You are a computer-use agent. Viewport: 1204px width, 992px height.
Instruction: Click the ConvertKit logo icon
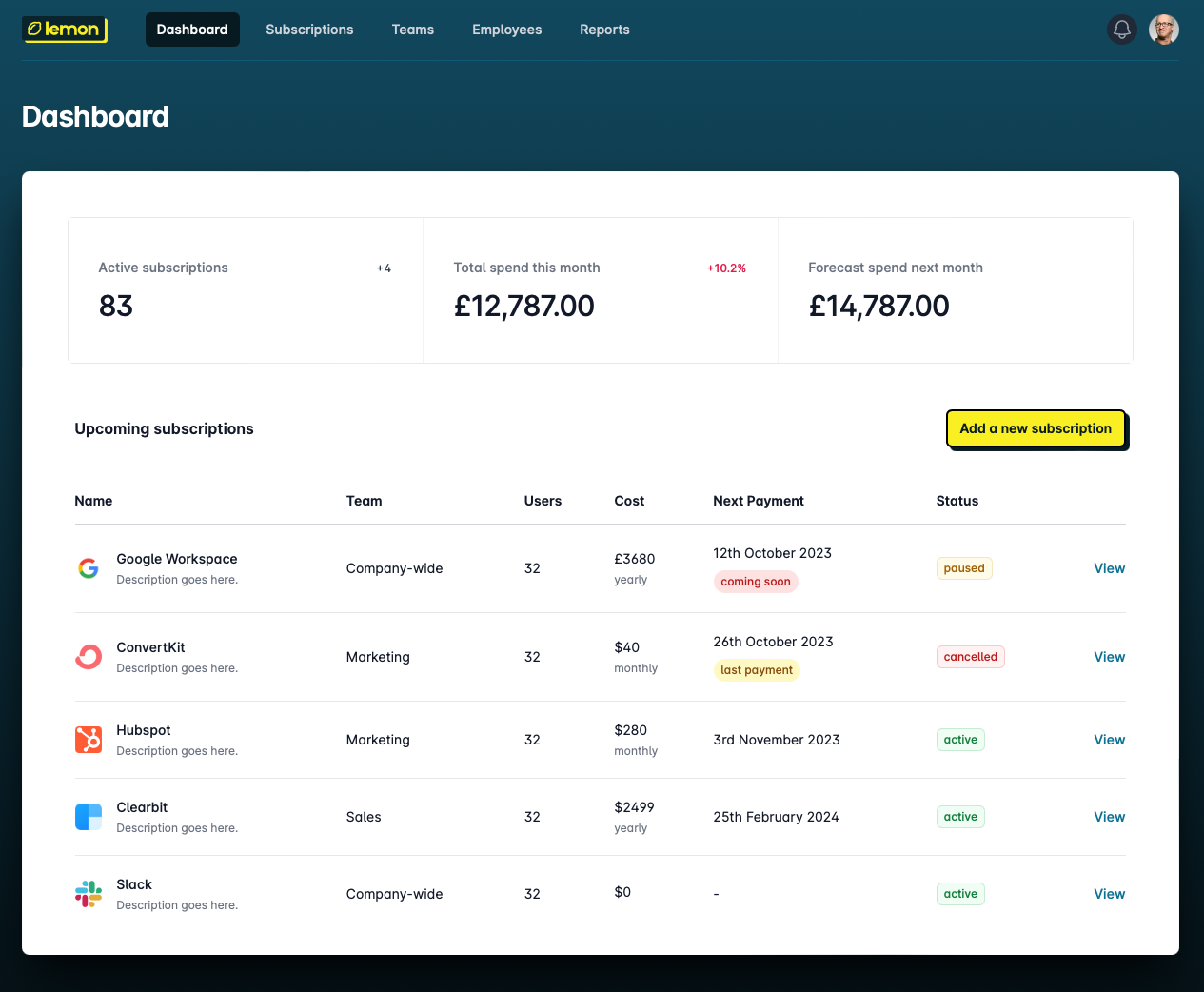pyautogui.click(x=89, y=657)
